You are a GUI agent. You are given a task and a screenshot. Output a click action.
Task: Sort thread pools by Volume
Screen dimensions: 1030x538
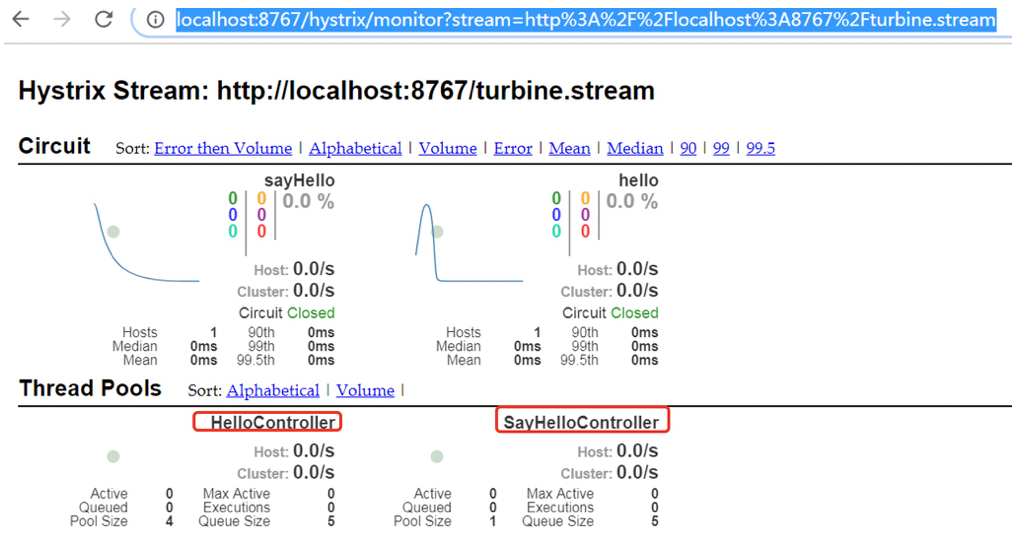point(365,391)
